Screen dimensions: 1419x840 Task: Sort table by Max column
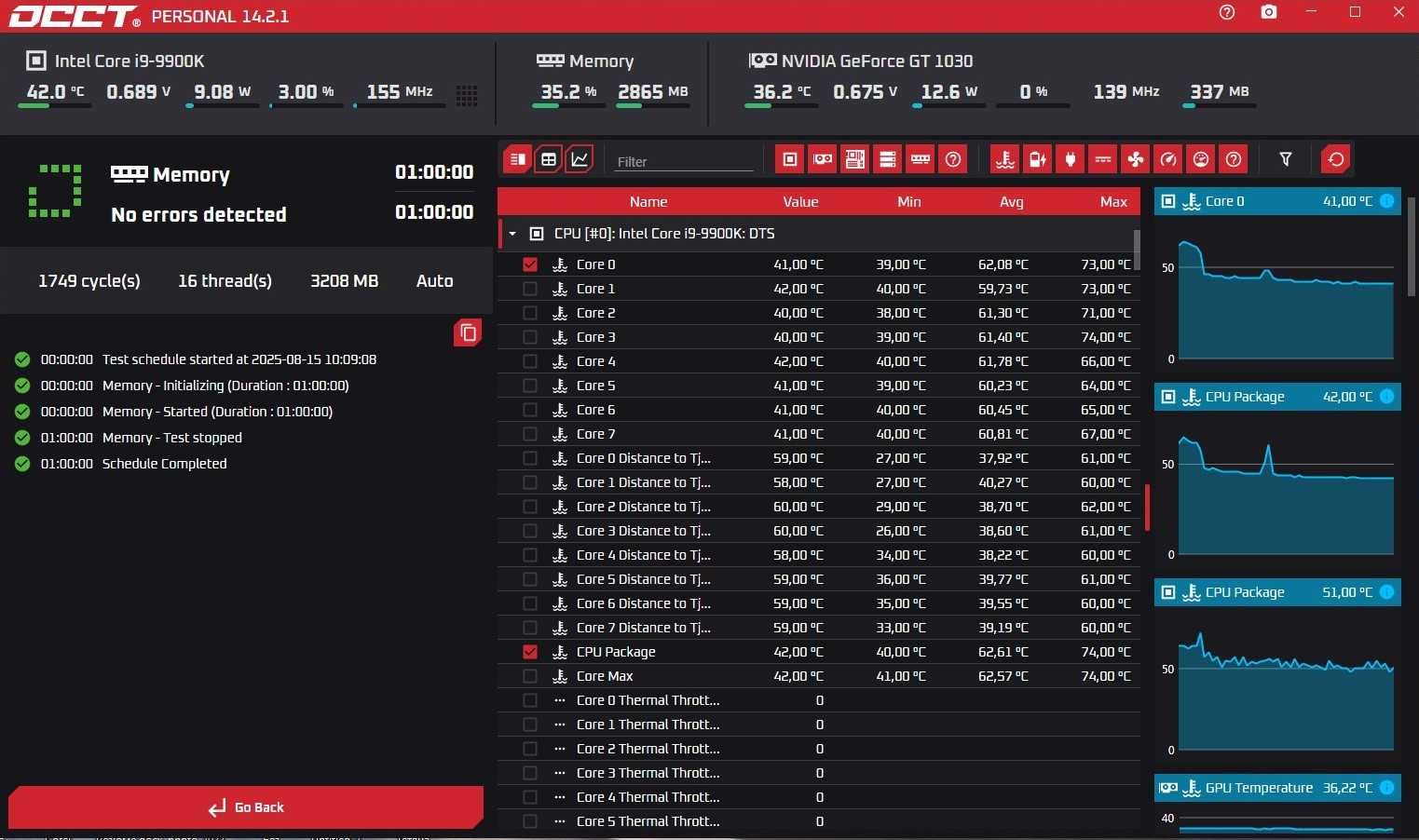pyautogui.click(x=1113, y=202)
